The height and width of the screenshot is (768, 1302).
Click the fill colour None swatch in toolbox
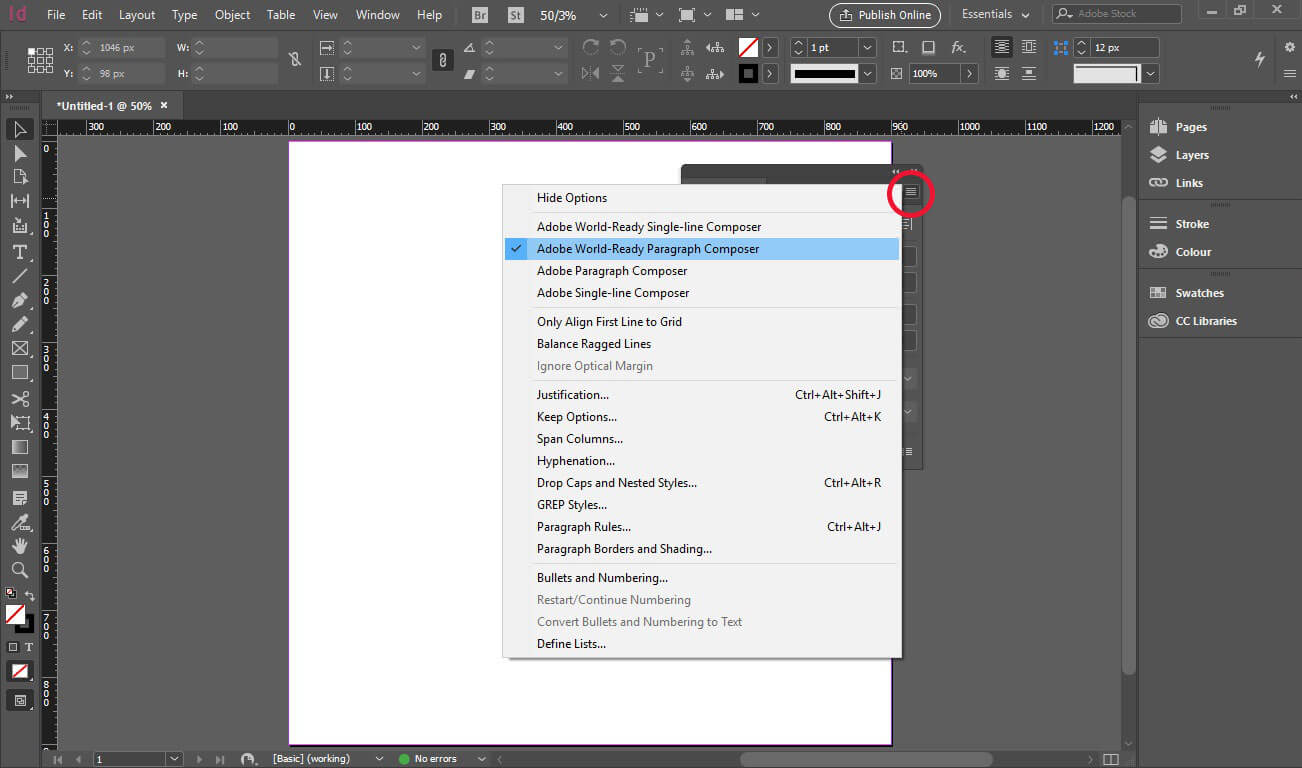(x=15, y=614)
